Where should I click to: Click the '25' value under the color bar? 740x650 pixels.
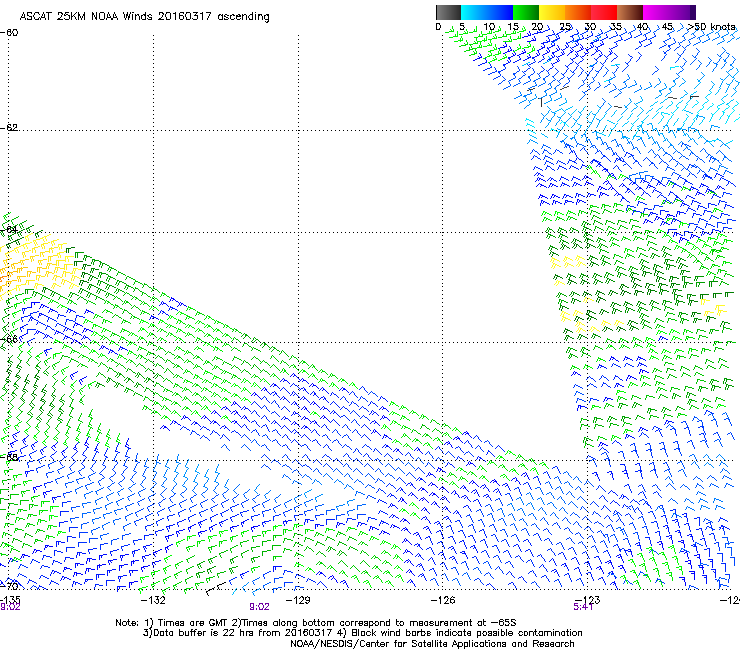565,27
